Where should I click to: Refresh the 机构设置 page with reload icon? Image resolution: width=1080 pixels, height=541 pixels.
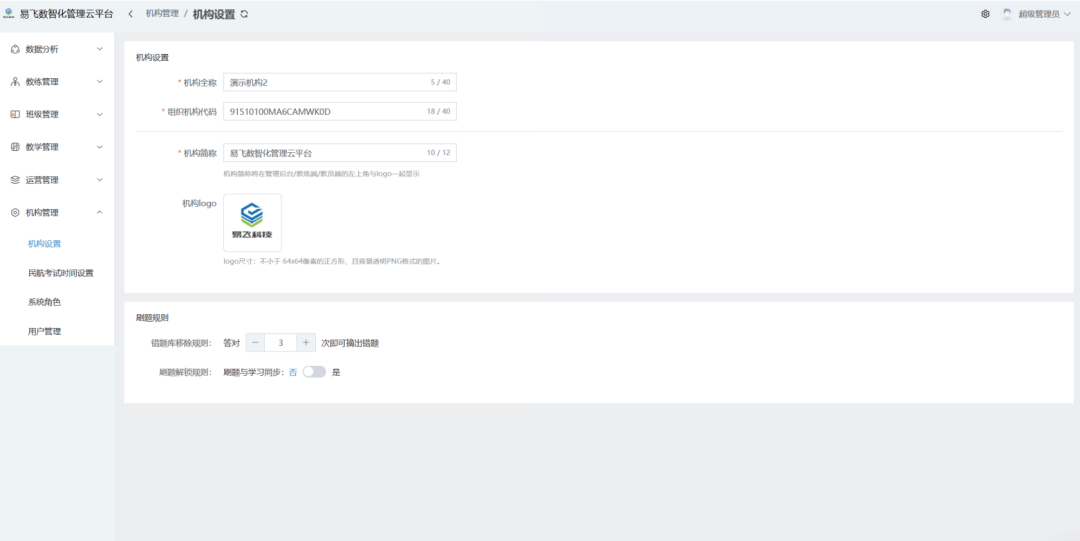[x=244, y=14]
